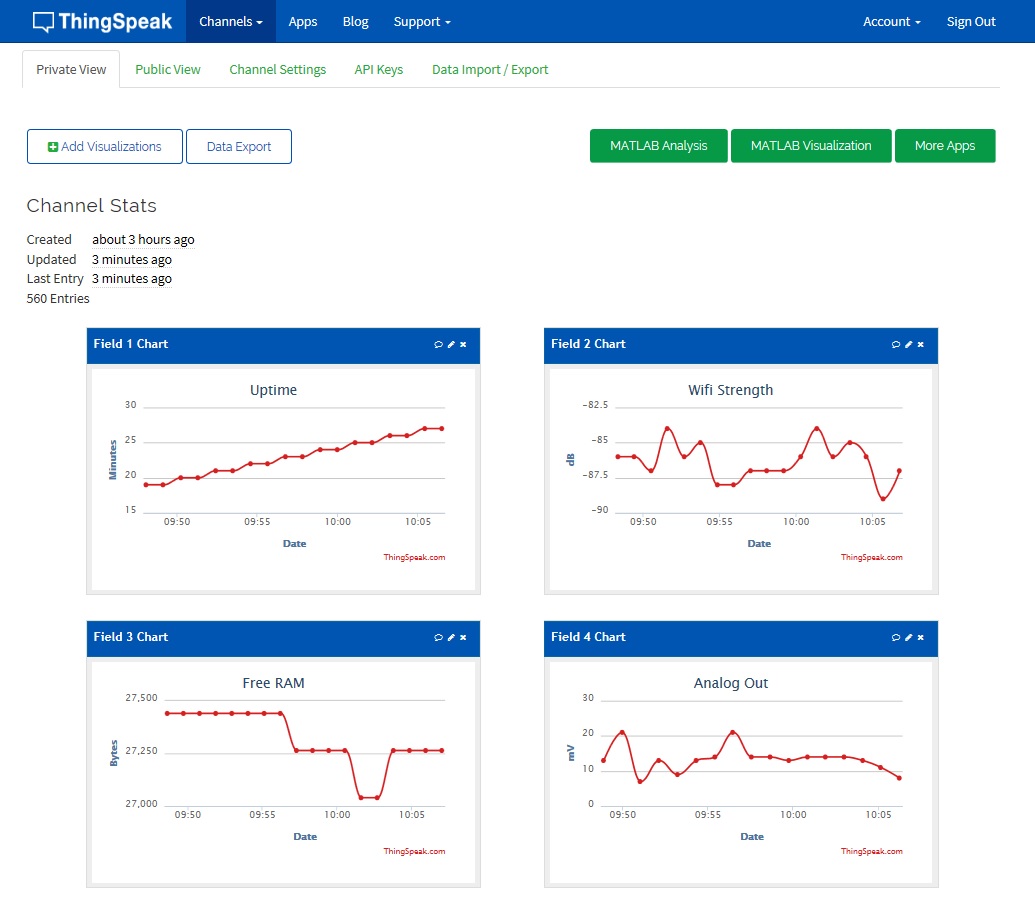1035x911 pixels.
Task: Click the Free RAM chart title
Action: click(x=273, y=683)
